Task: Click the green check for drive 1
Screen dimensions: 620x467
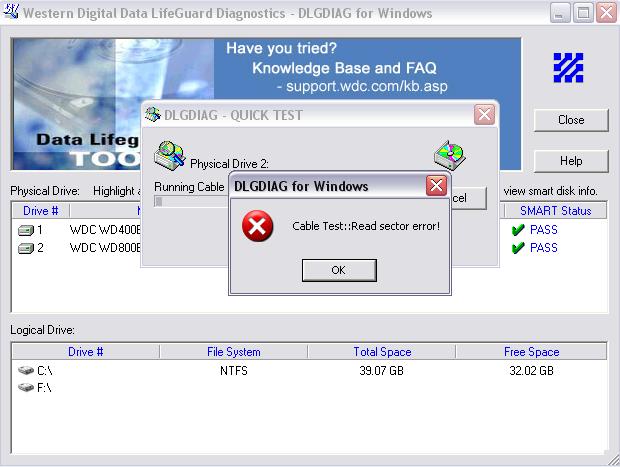Action: click(518, 230)
